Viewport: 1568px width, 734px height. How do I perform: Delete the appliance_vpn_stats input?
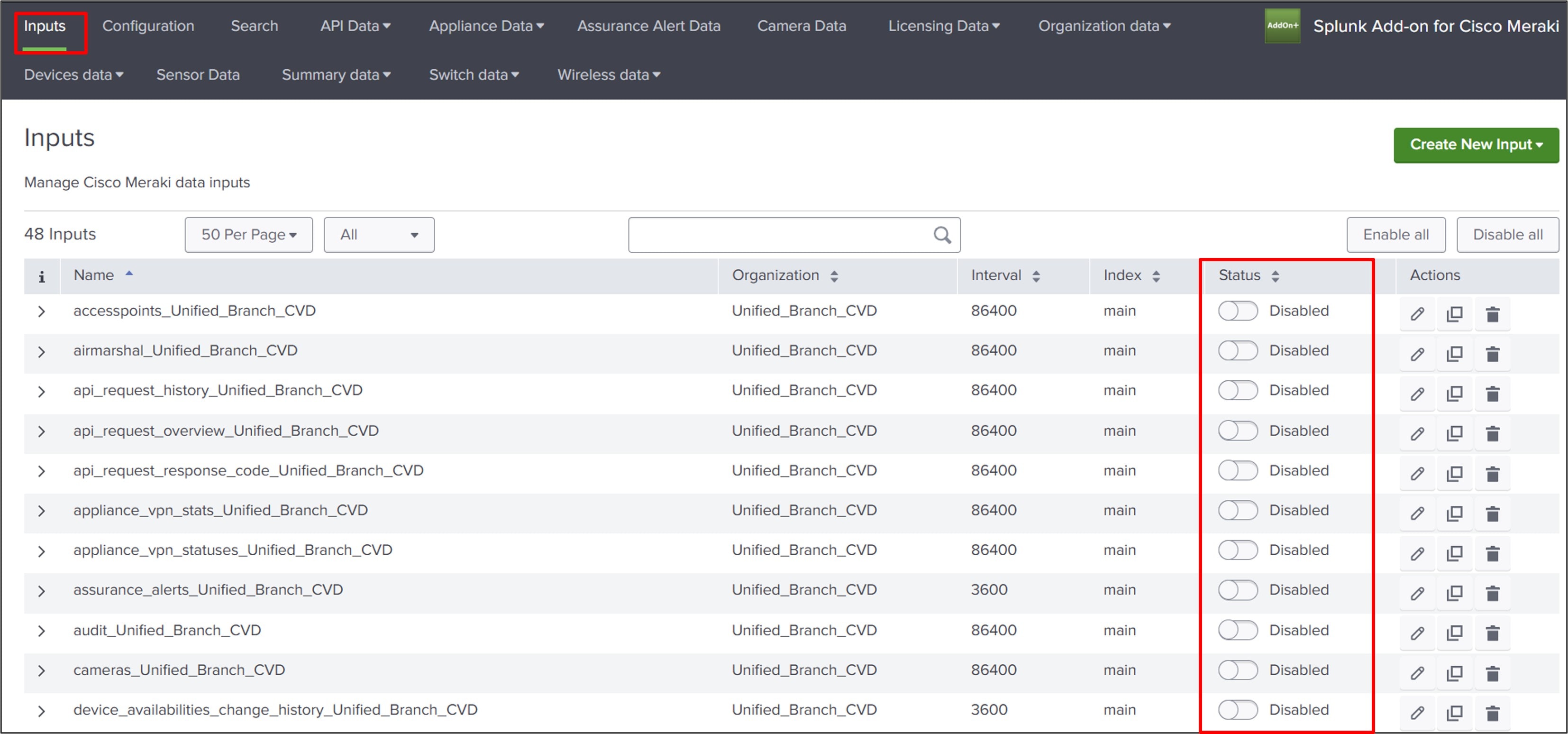pyautogui.click(x=1492, y=514)
